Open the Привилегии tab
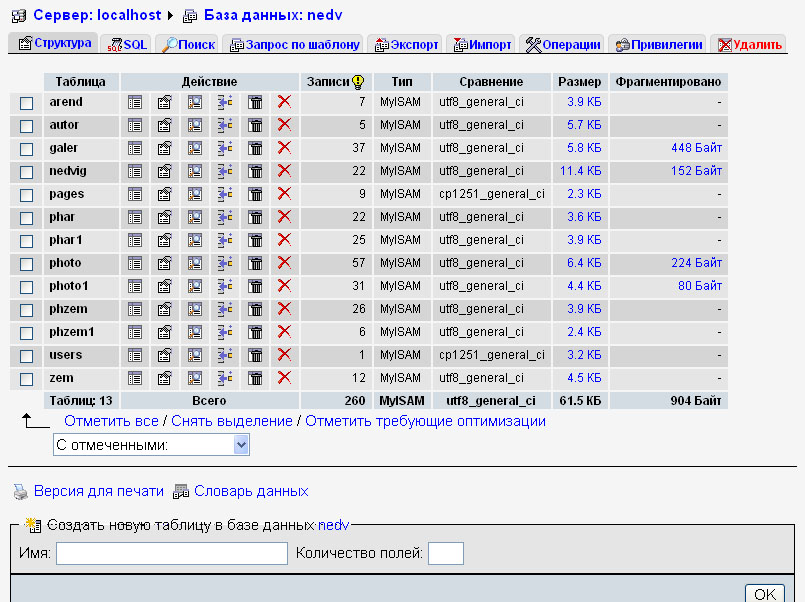 [658, 45]
